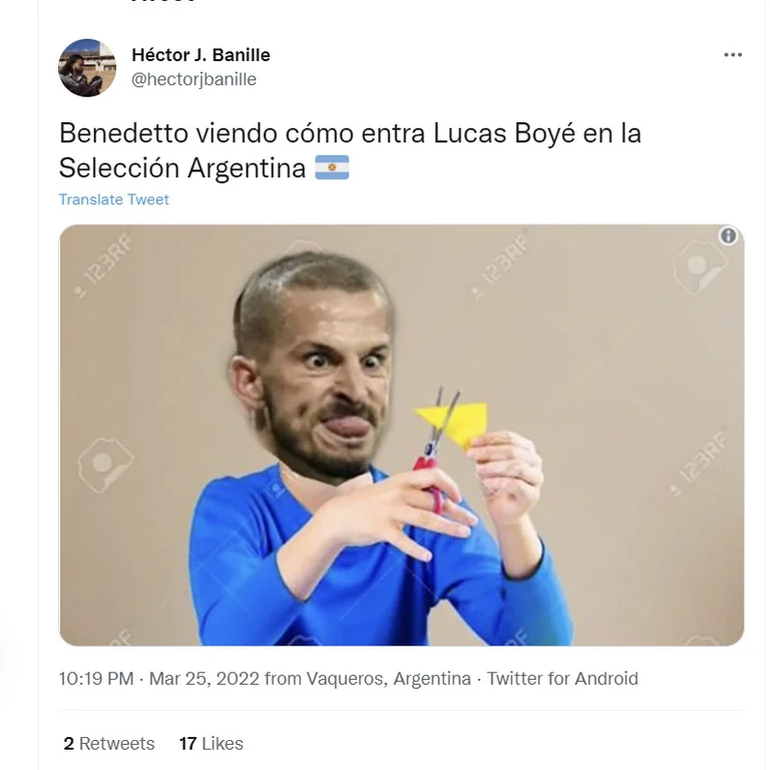Click the red scissors in the image
Screen dimensions: 770x770
[x=433, y=457]
